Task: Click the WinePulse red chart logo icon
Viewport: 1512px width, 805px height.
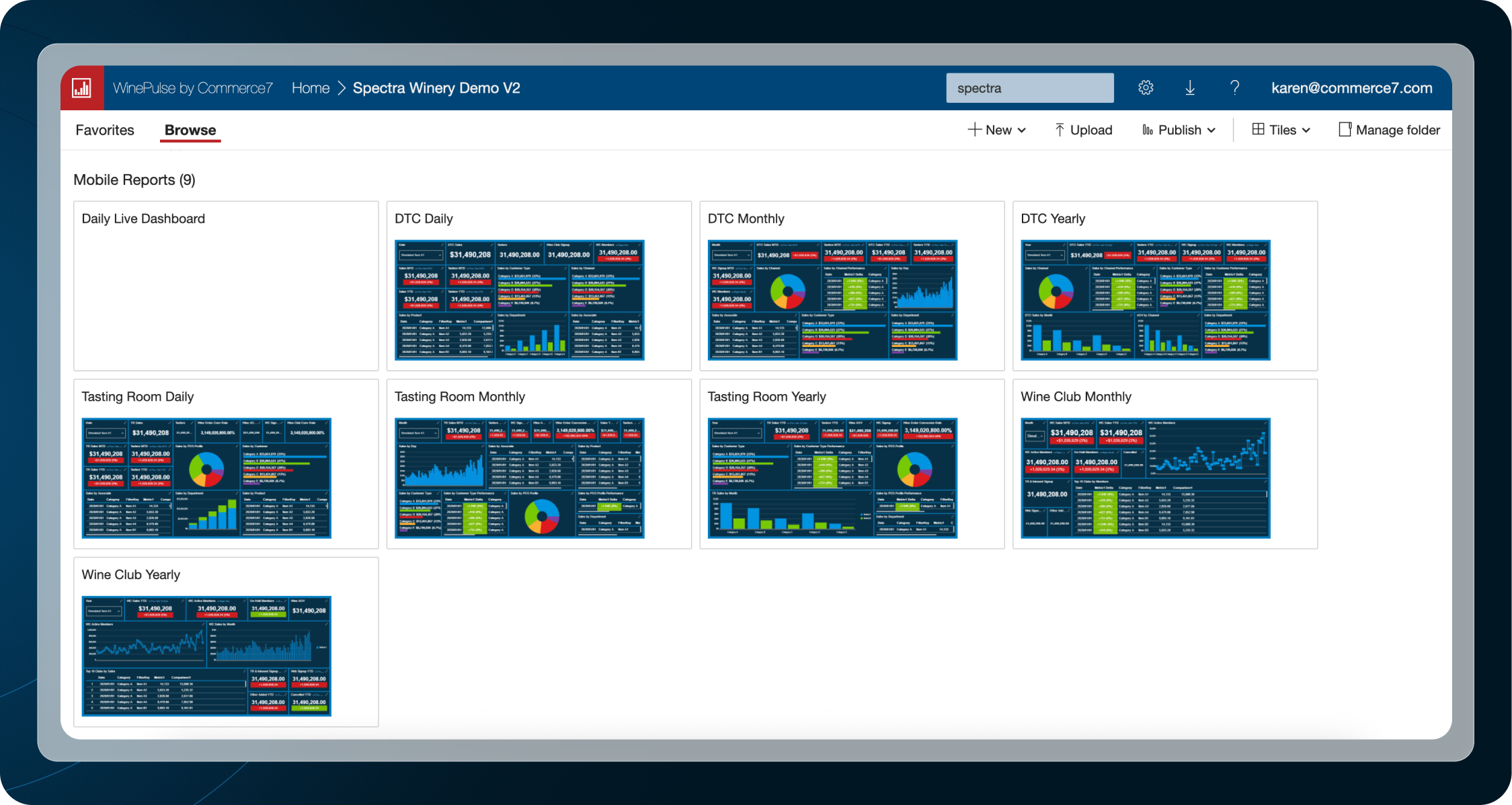Action: [x=82, y=88]
